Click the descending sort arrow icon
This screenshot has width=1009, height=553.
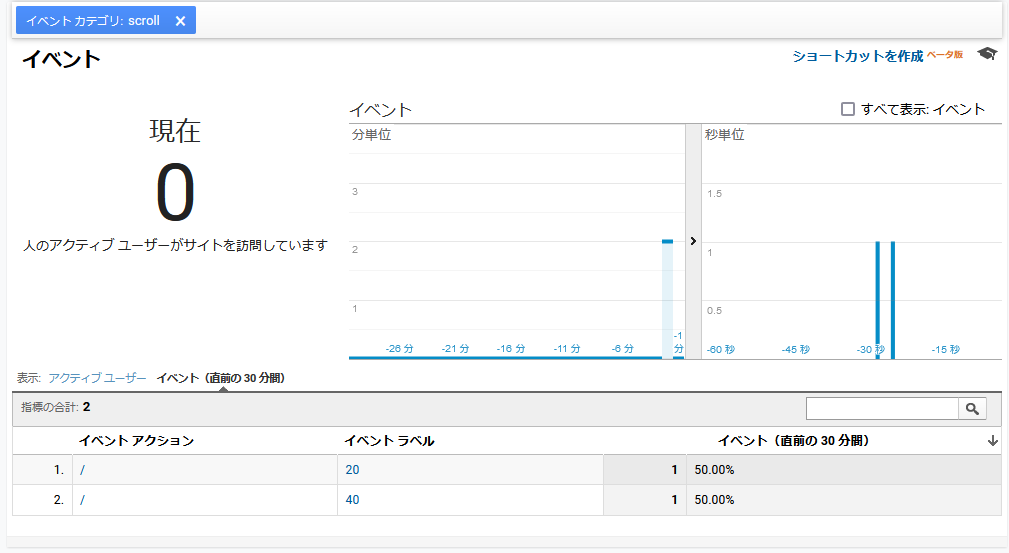993,441
